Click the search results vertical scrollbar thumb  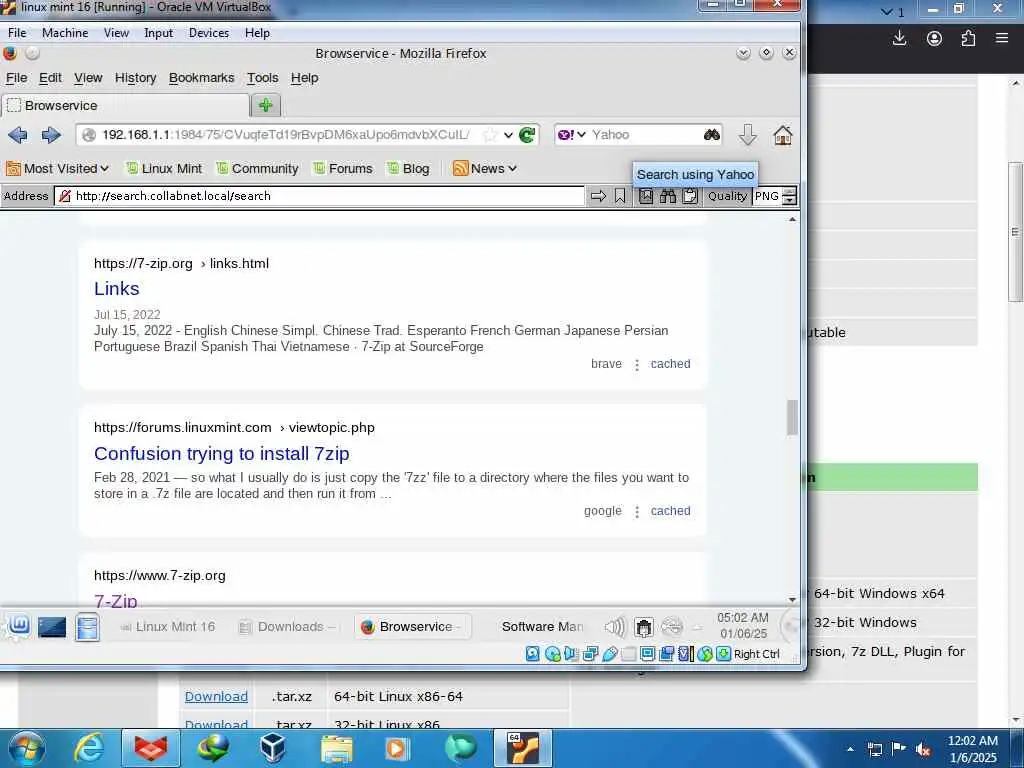(x=792, y=417)
